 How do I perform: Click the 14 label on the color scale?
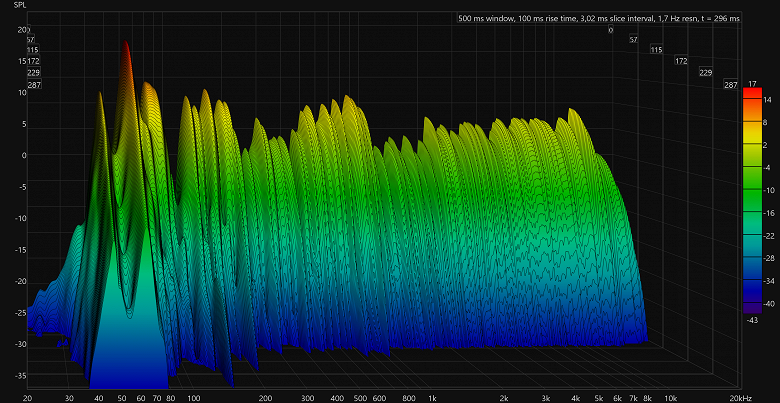(768, 100)
